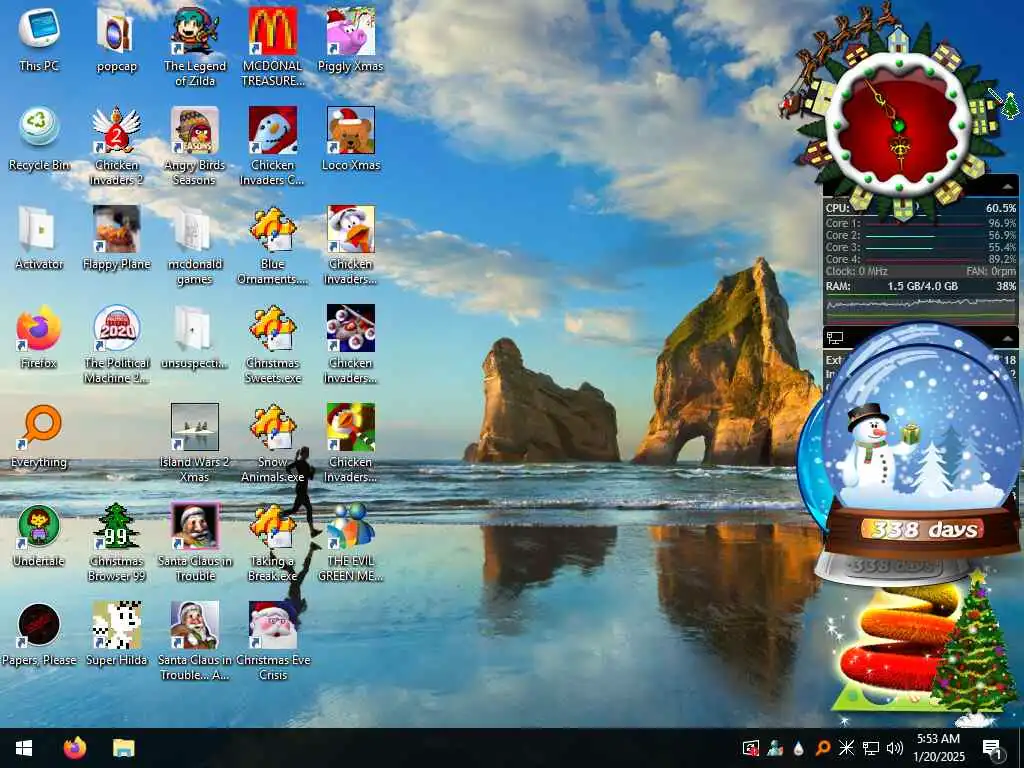Click the Core 4 usage row showing 89.2%
1024x768 pixels.
920,259
